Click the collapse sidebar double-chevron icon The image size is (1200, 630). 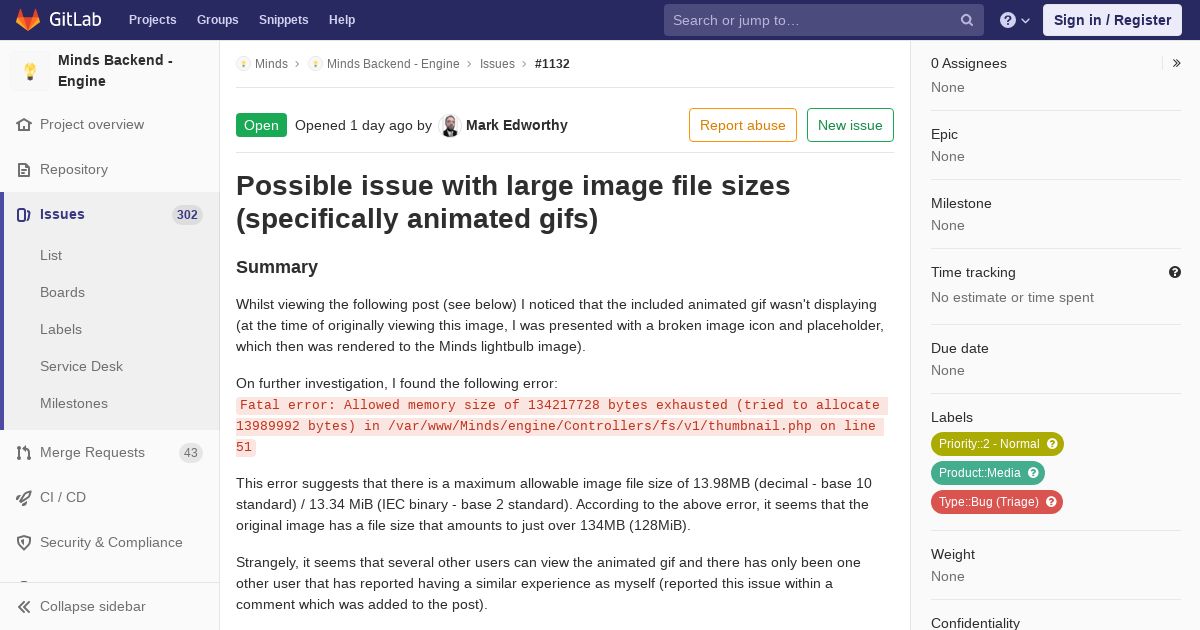point(24,607)
